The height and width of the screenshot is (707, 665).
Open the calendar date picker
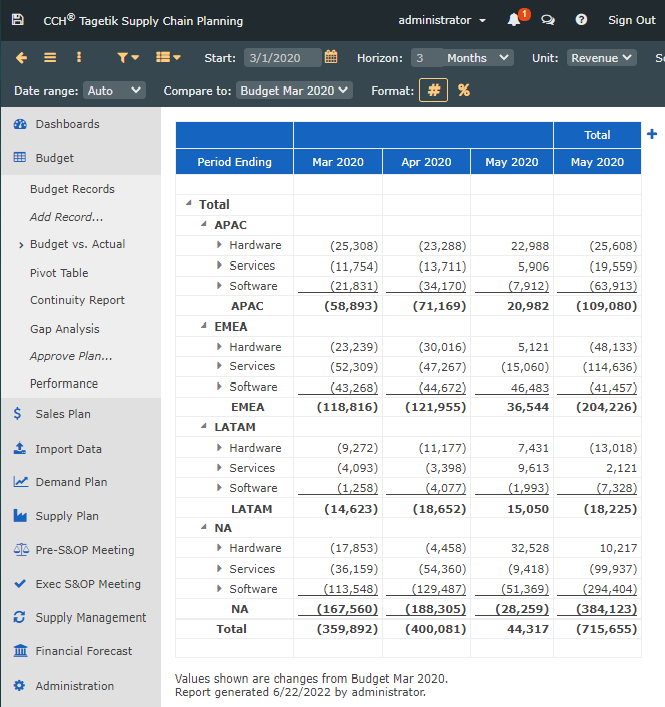point(331,57)
